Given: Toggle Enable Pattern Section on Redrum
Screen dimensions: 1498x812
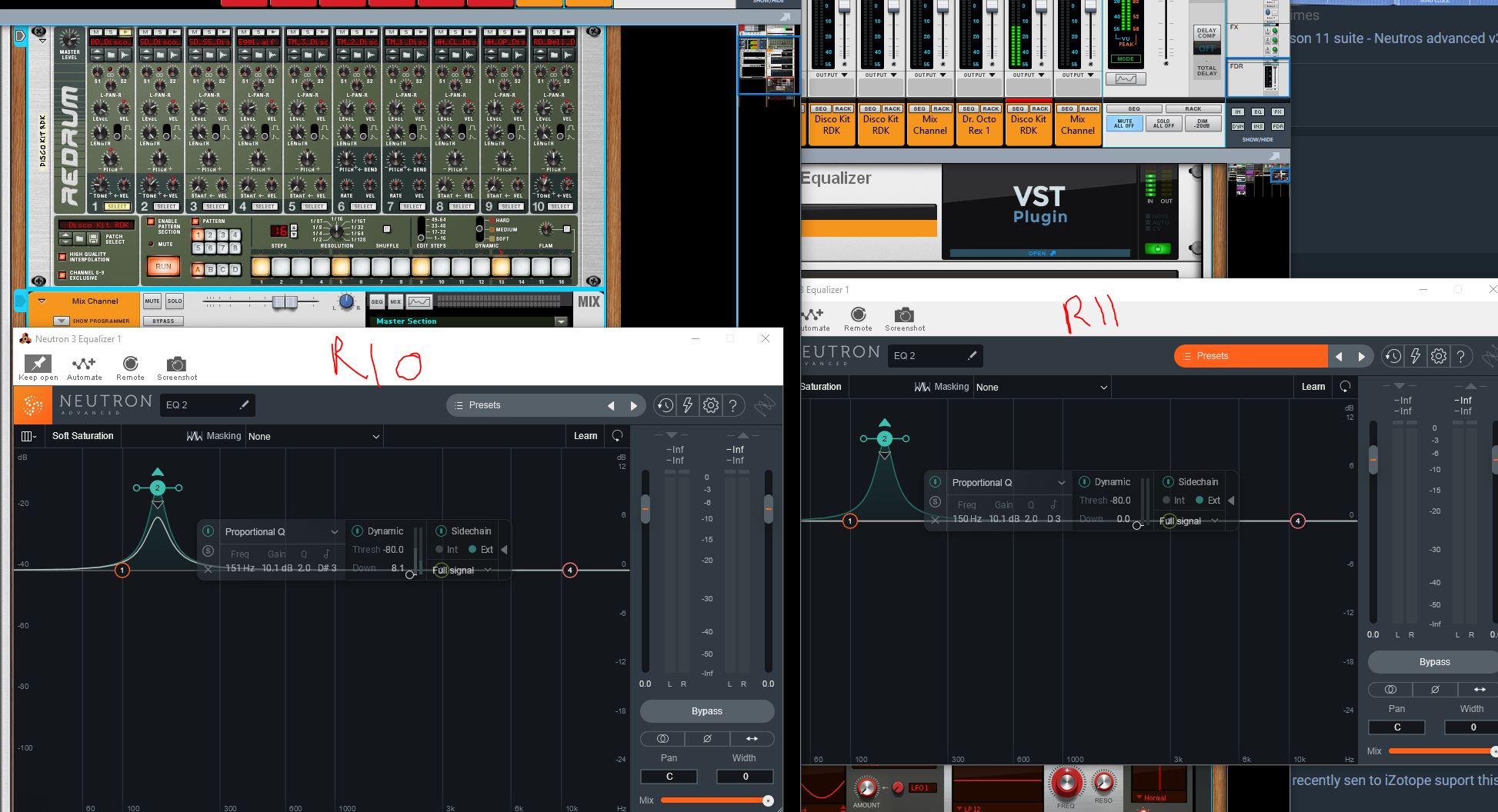Looking at the screenshot, I should point(152,221).
